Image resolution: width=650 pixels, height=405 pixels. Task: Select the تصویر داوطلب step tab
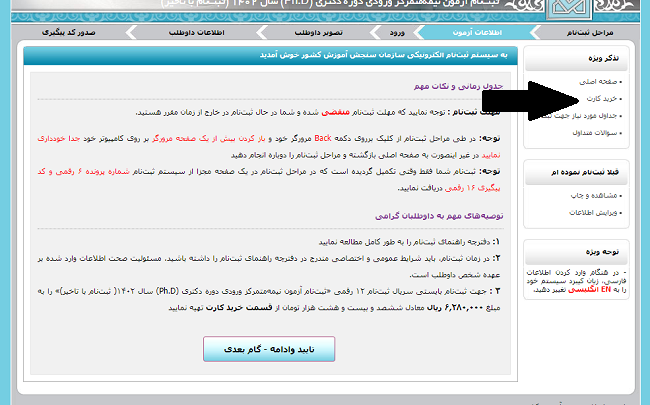tap(318, 32)
